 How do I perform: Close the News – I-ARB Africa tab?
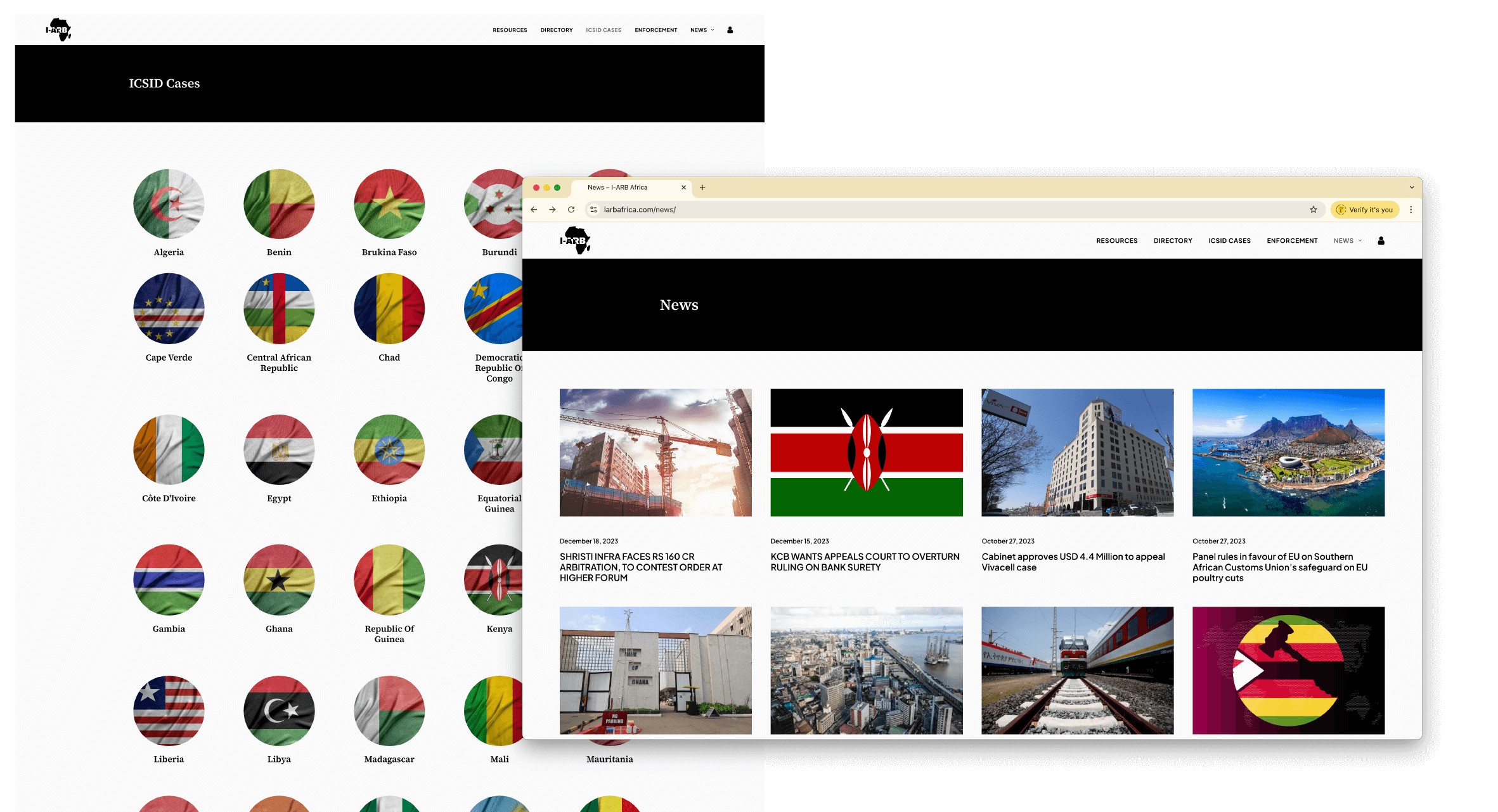coord(683,188)
